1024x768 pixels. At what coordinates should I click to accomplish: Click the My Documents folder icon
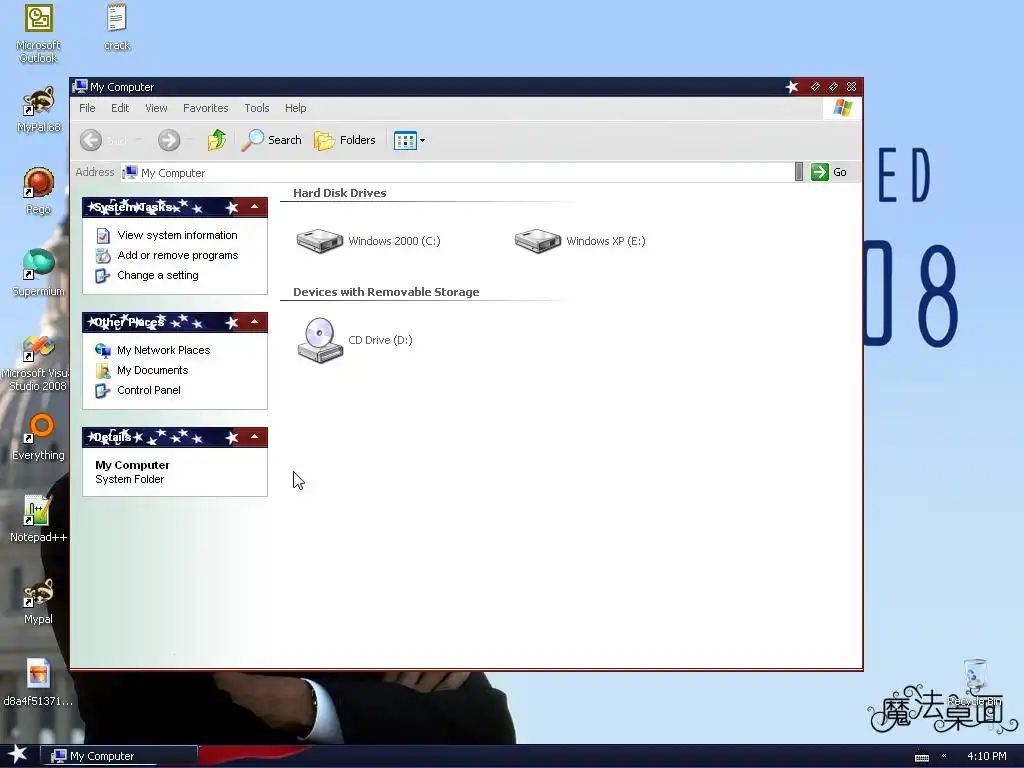103,370
